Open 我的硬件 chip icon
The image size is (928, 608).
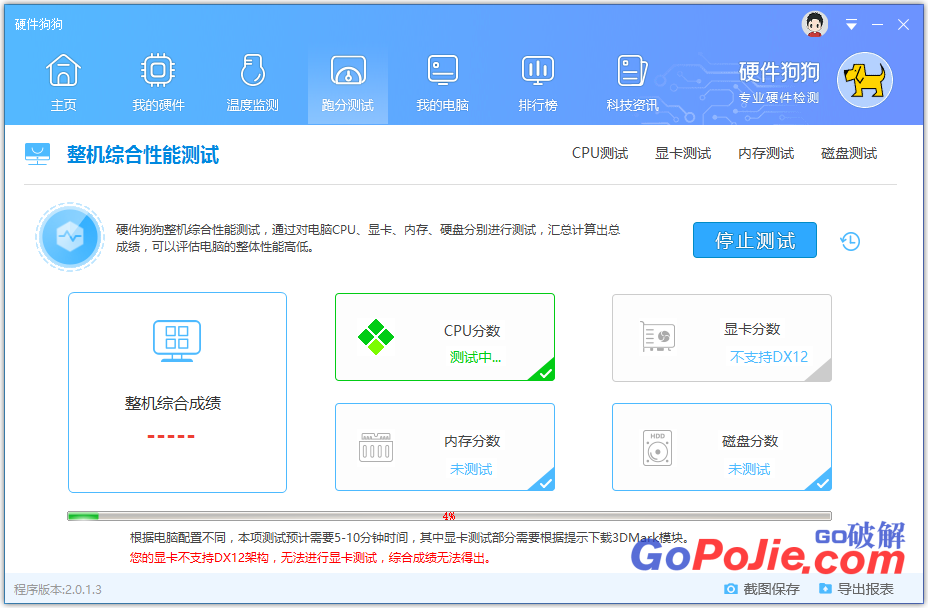tap(158, 70)
